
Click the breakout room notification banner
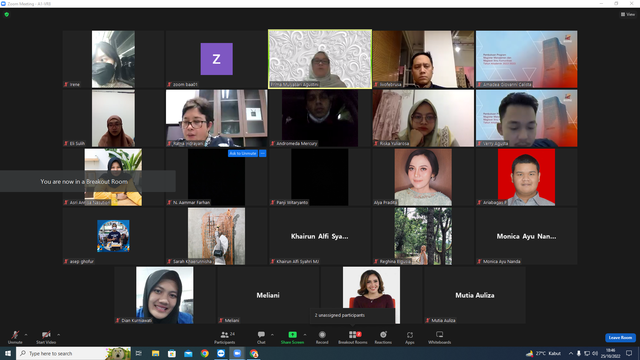click(88, 181)
